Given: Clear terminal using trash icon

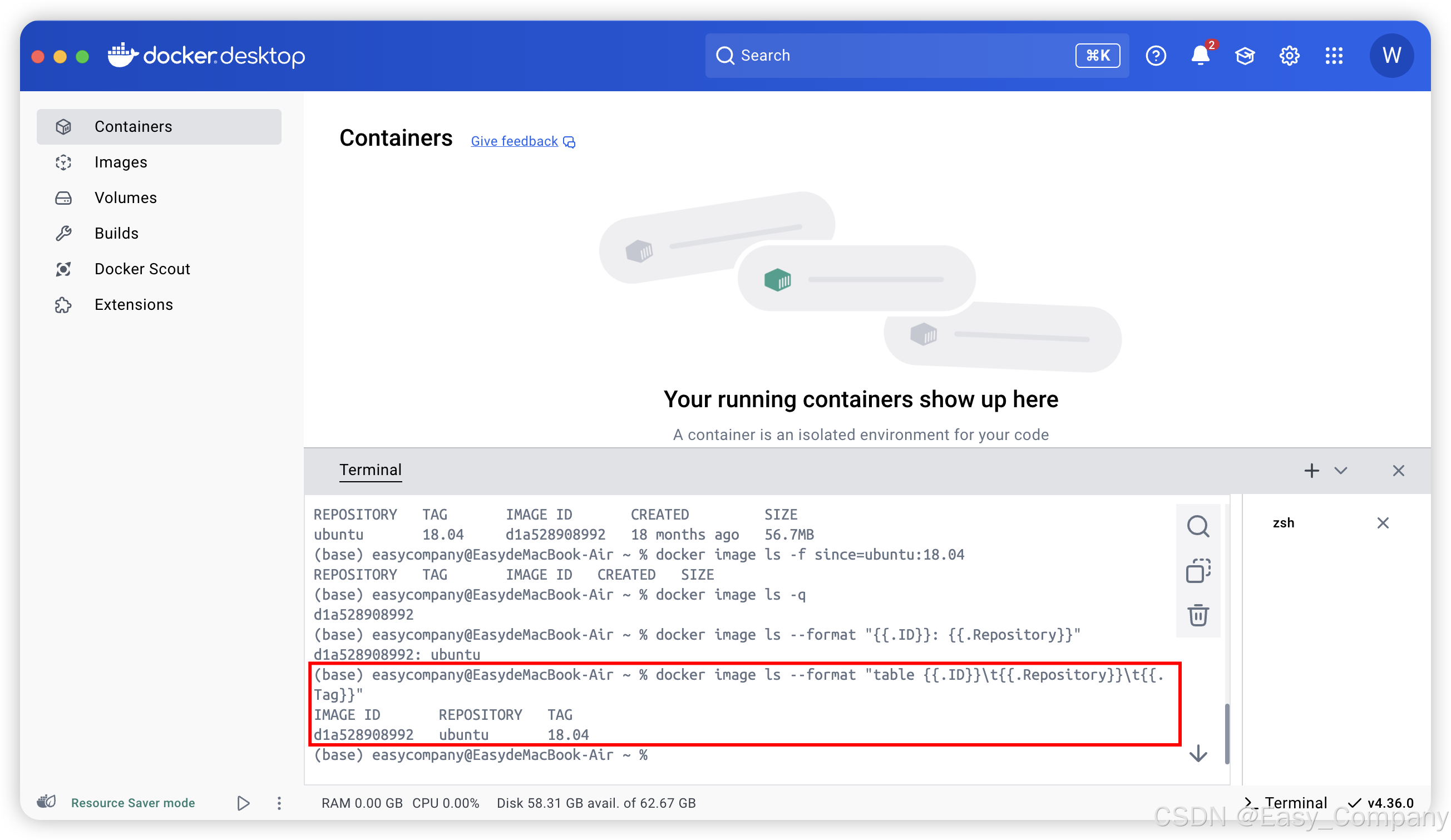Looking at the screenshot, I should tap(1198, 615).
